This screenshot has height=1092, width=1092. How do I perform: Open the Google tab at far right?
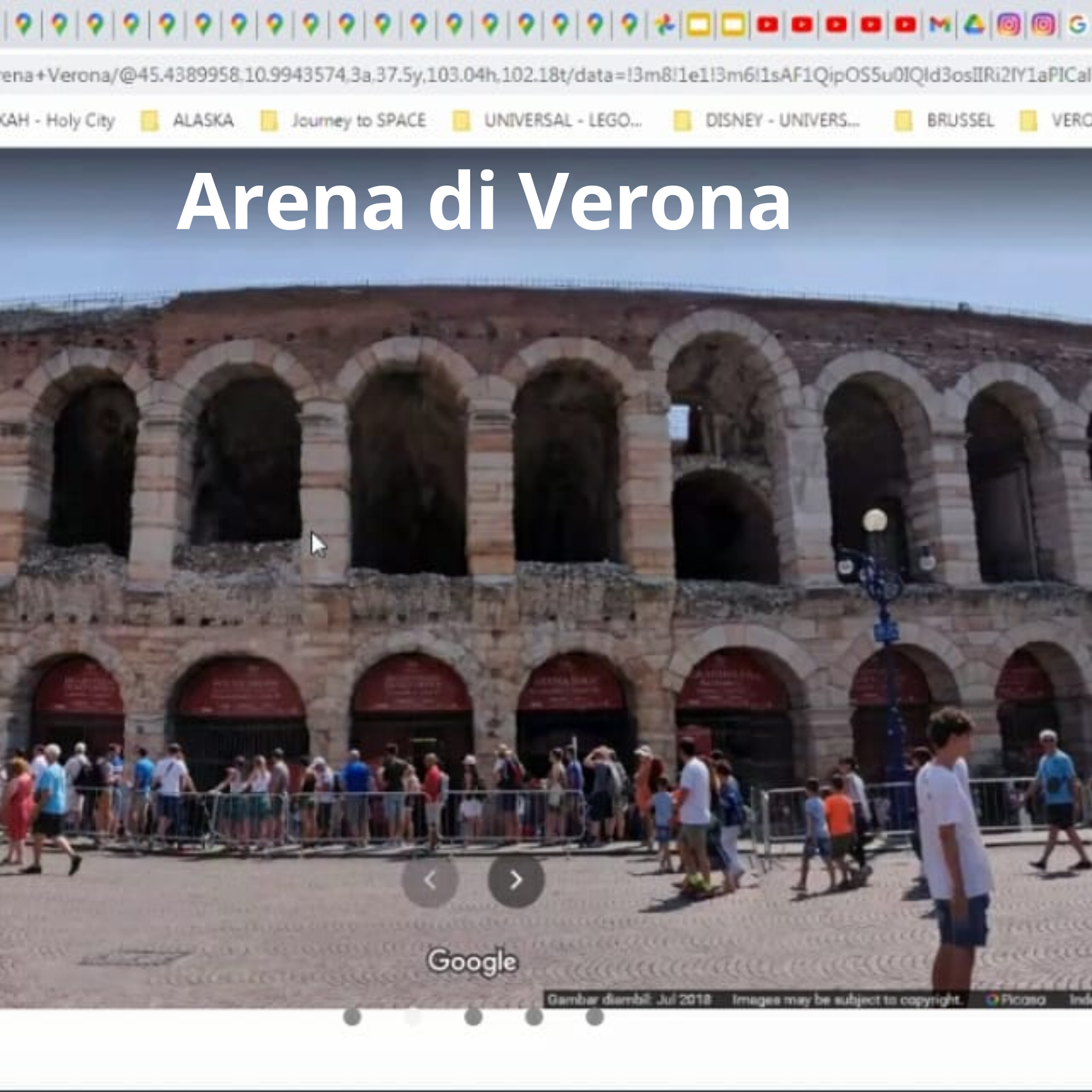coord(1077,25)
